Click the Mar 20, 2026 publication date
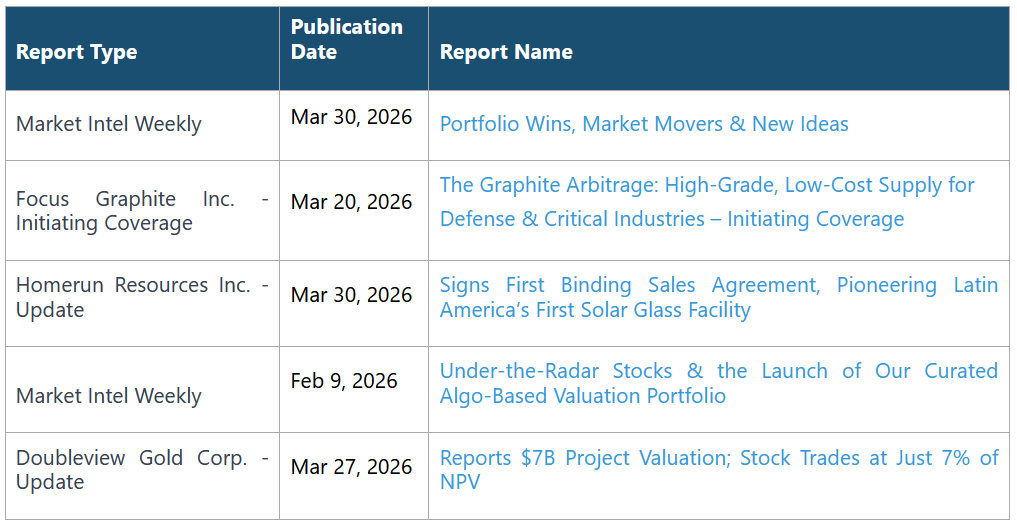Screen dimensions: 1017x522 coord(351,202)
